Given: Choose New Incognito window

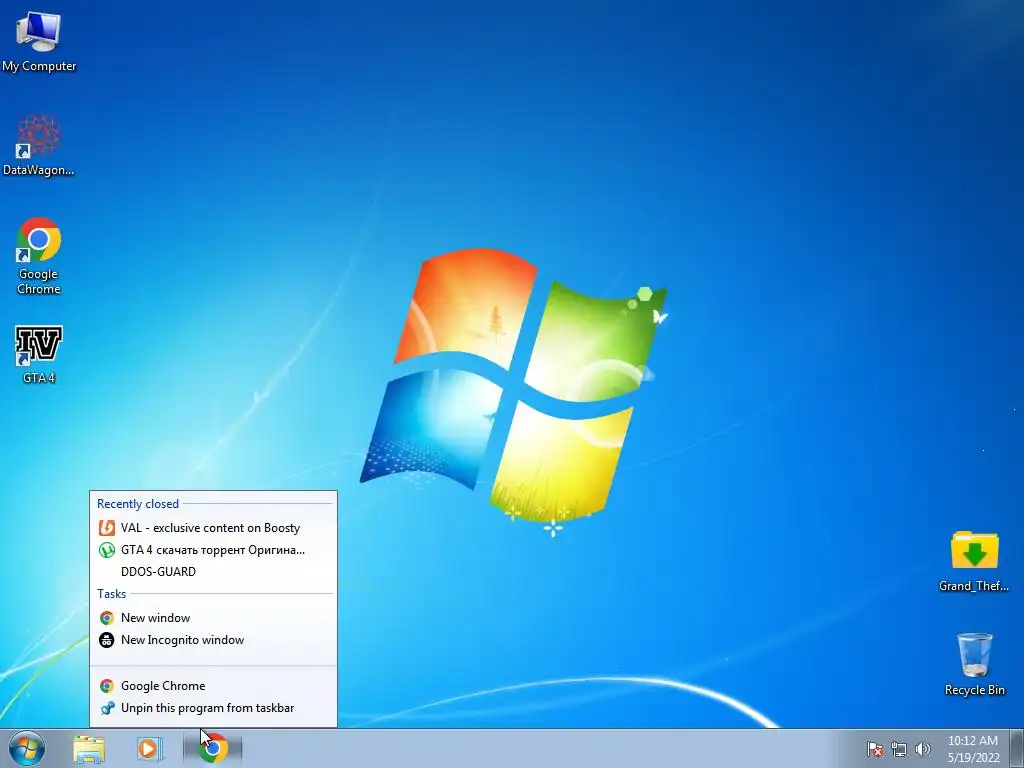Looking at the screenshot, I should pyautogui.click(x=214, y=640).
